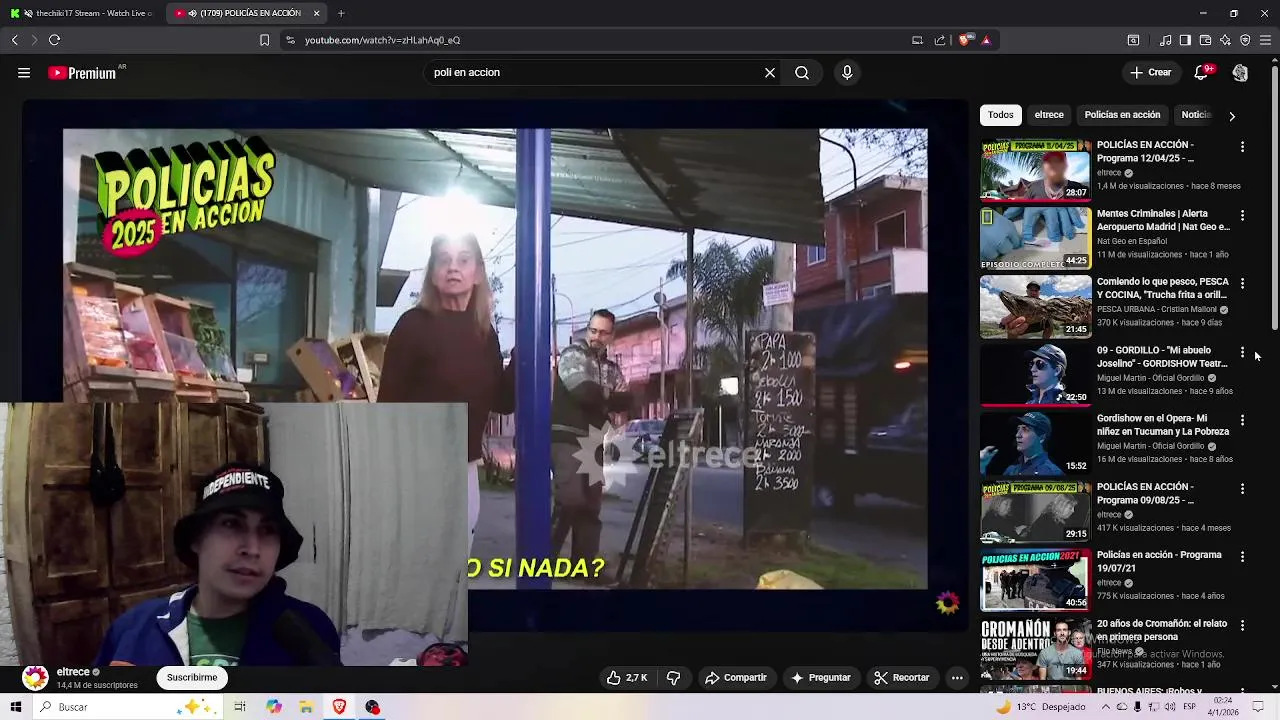Show more filter chips with right arrow
The image size is (1280, 720).
pyautogui.click(x=1232, y=116)
